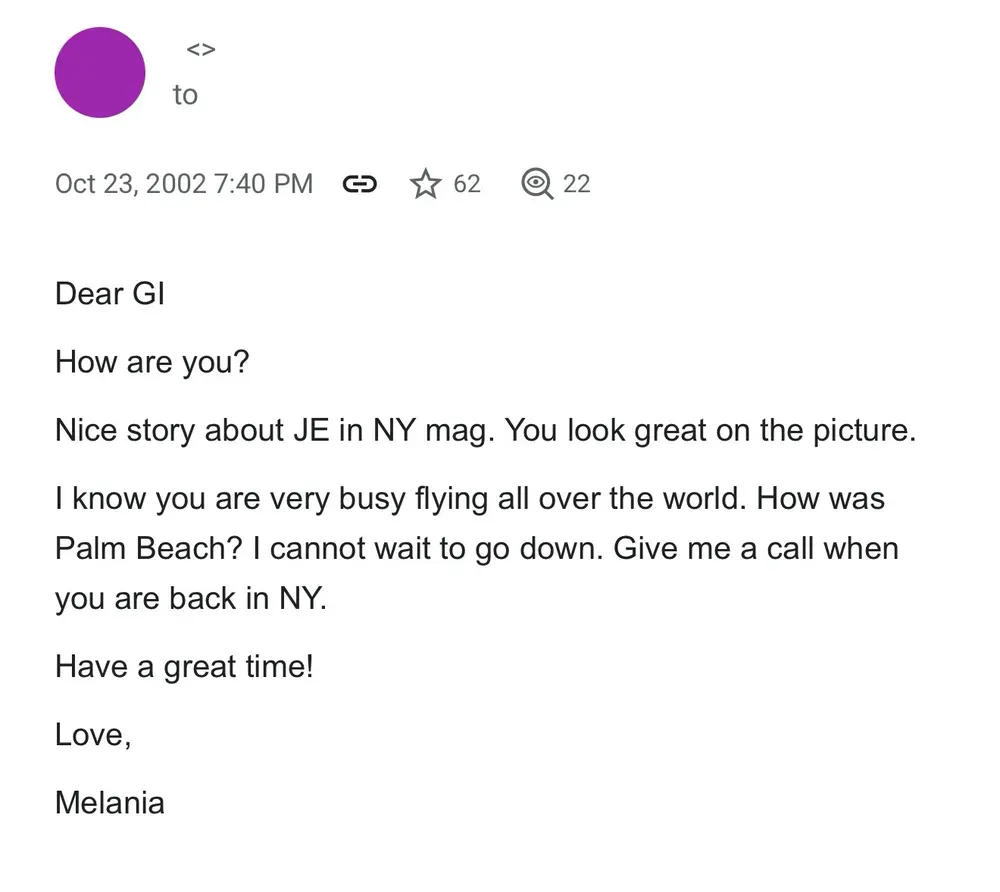Click the purple sender avatar circle
The width and height of the screenshot is (1000, 892).
100,72
